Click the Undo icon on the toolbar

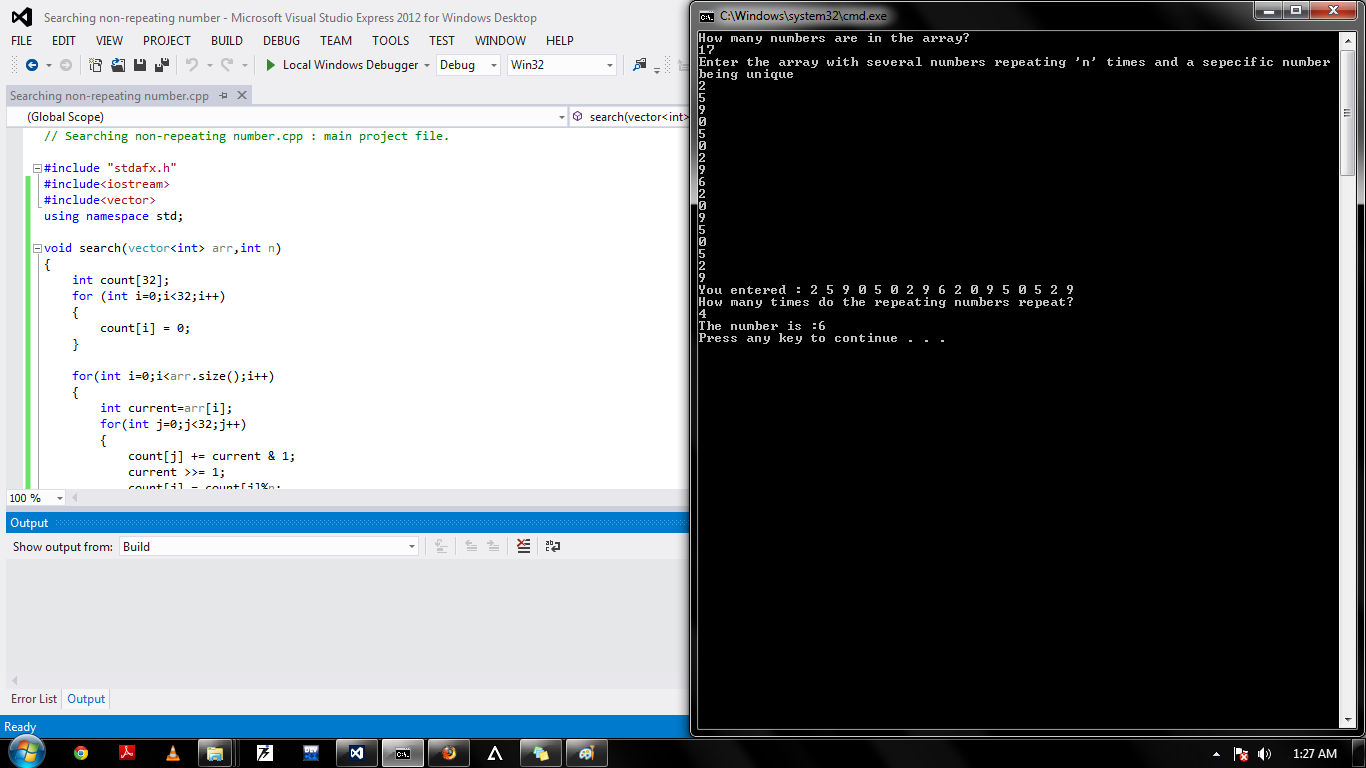pyautogui.click(x=190, y=65)
